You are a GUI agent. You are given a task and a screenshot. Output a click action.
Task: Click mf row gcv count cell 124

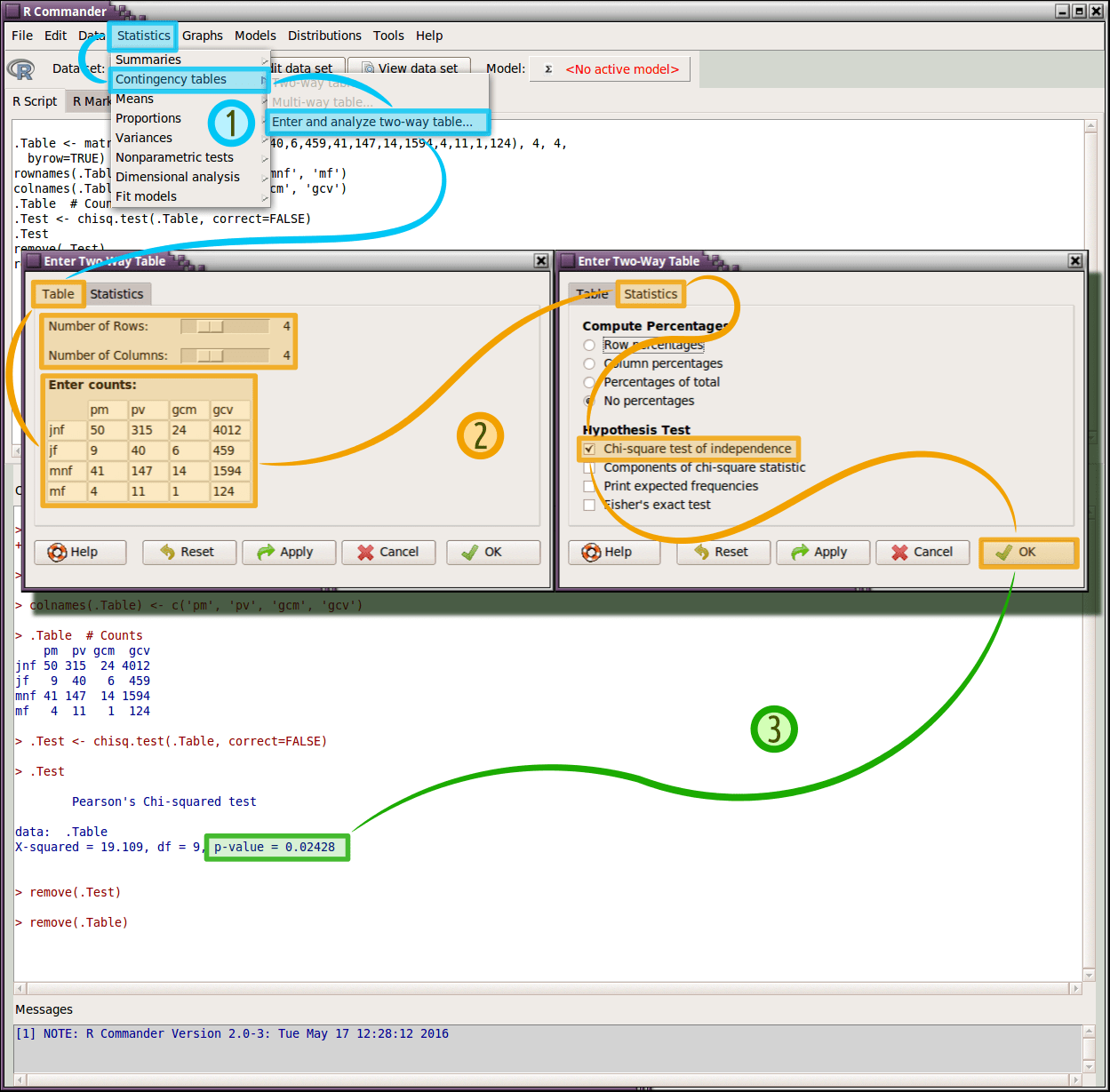(230, 491)
